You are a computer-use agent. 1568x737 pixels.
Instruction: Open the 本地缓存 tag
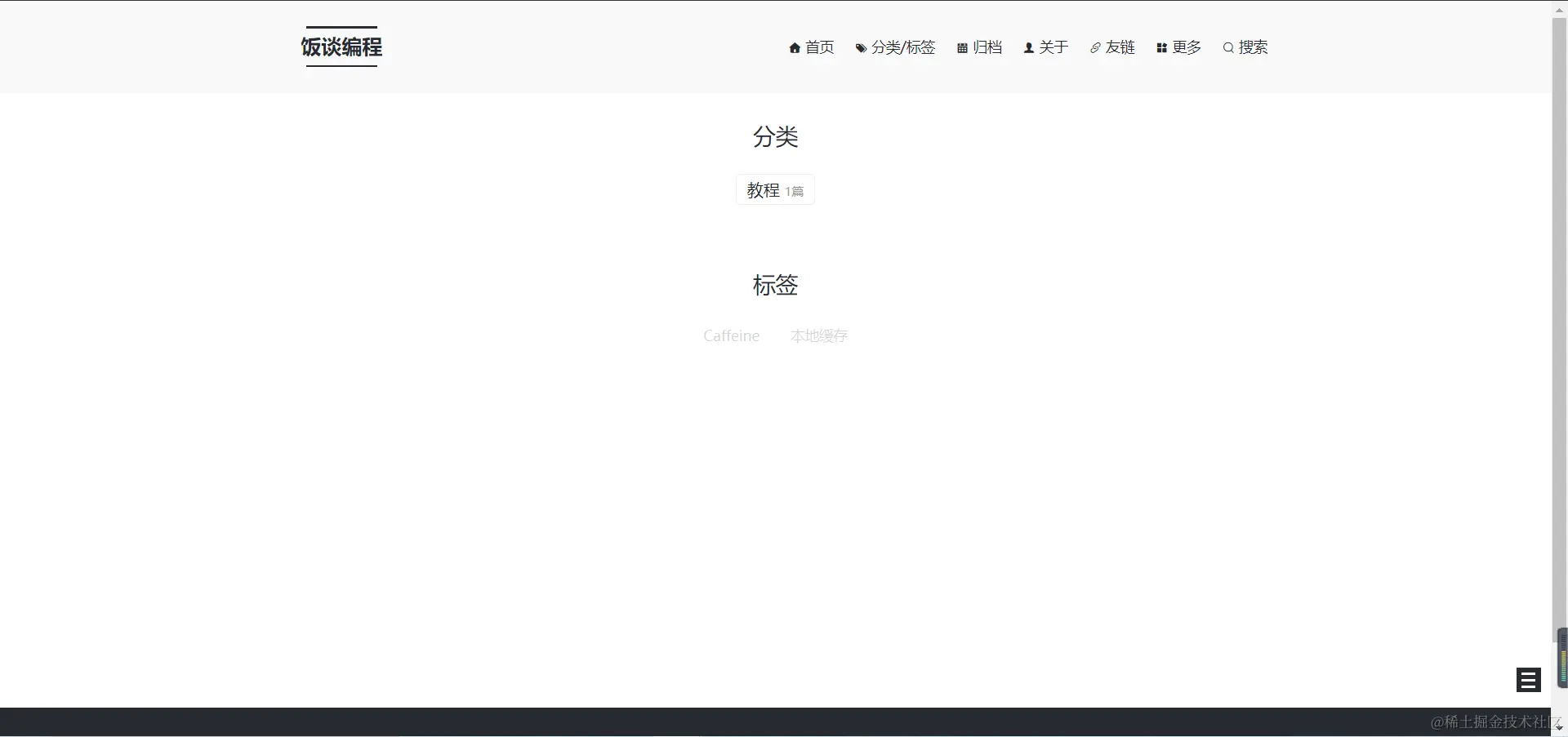point(819,335)
